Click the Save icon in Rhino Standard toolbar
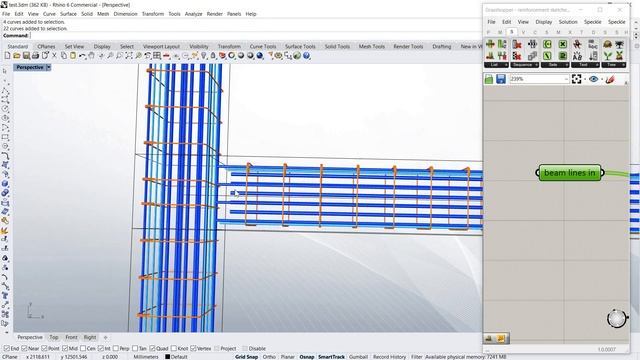Image resolution: width=640 pixels, height=360 pixels. tap(26, 56)
